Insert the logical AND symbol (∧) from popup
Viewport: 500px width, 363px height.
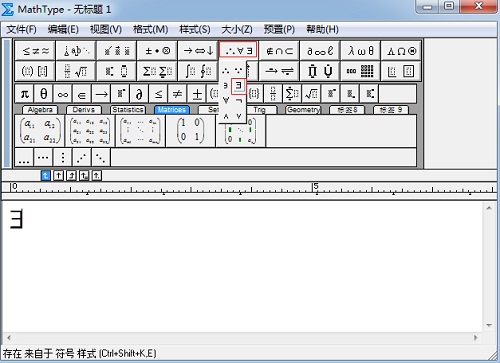pyautogui.click(x=226, y=116)
